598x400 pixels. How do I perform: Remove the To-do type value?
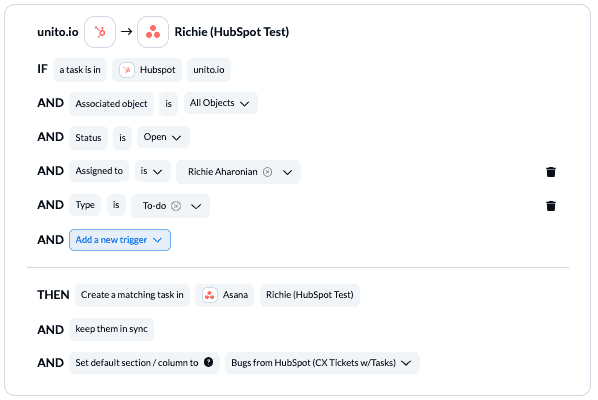[x=176, y=206]
